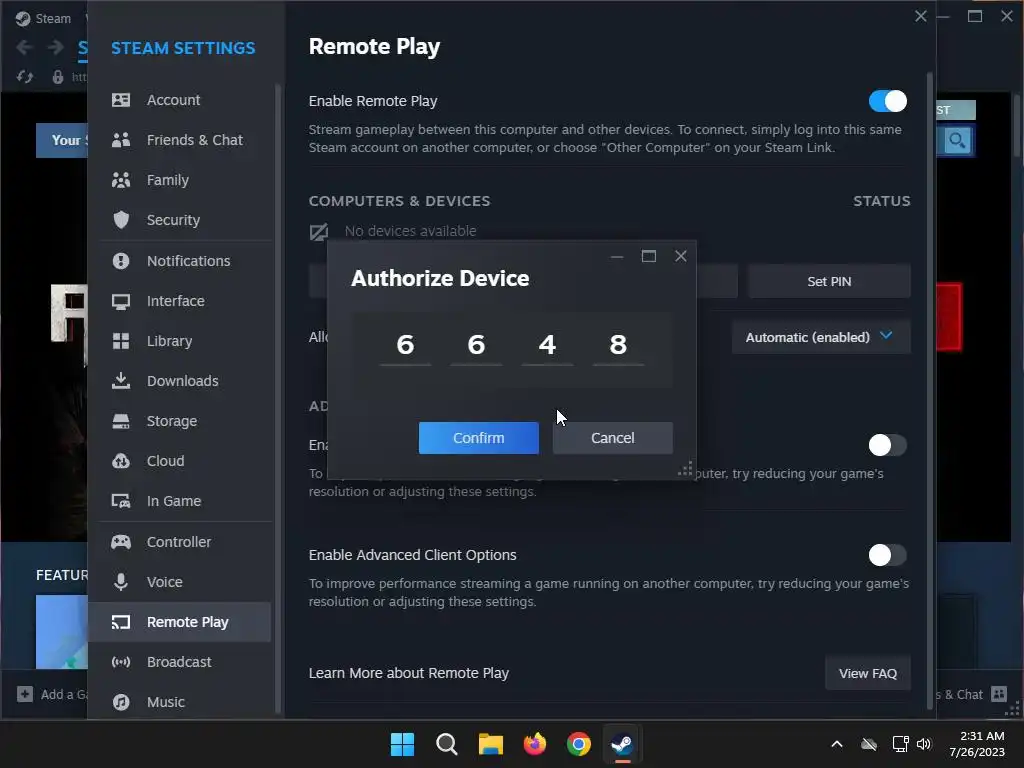Screen dimensions: 1024x768
Task: Click the No devices available text
Action: [x=410, y=231]
